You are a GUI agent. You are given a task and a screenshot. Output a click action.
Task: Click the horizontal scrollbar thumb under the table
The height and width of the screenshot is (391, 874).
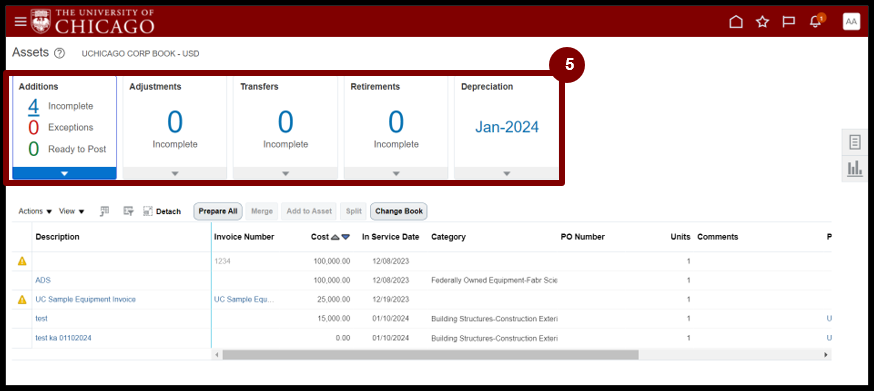[430, 355]
